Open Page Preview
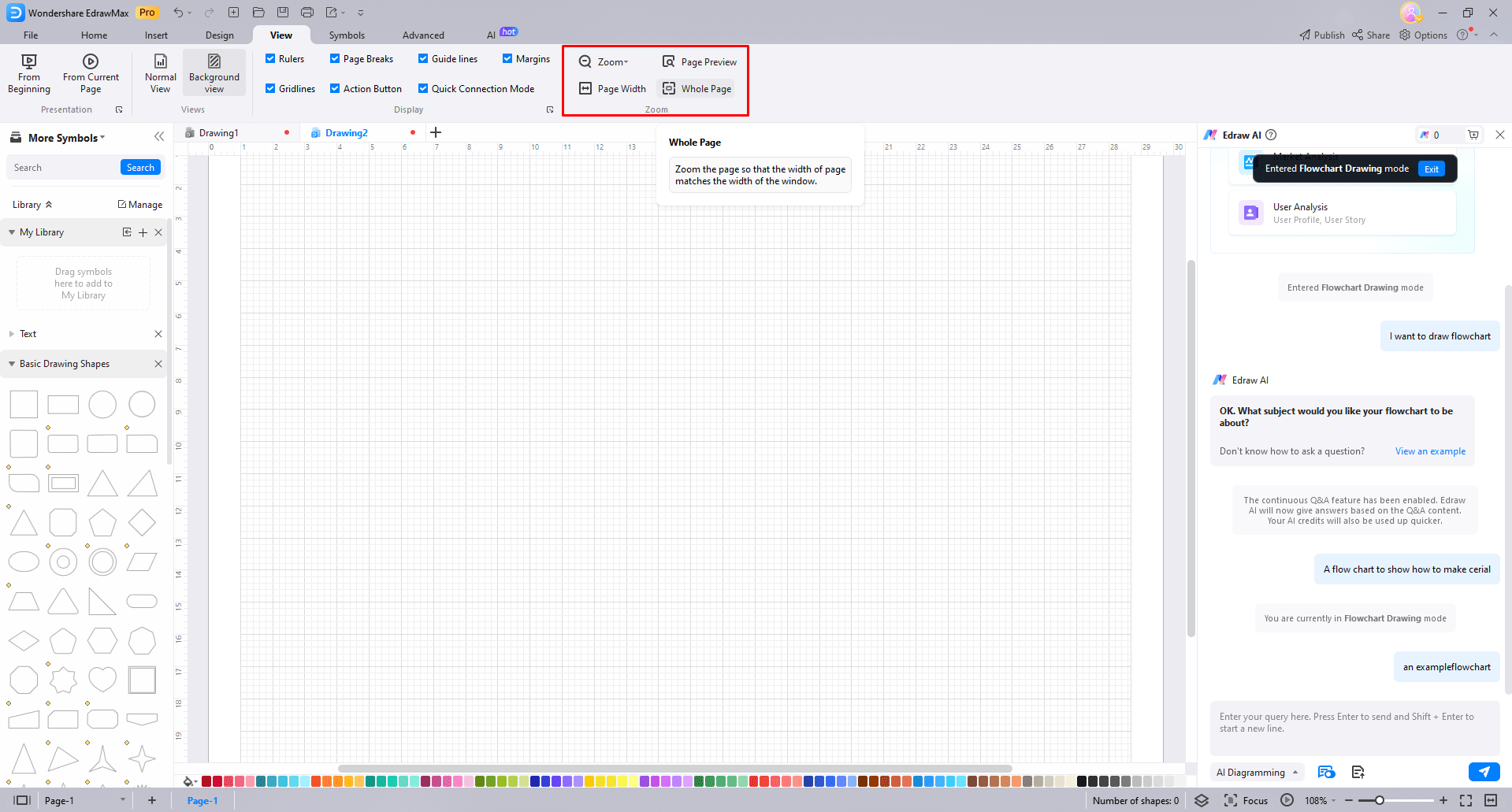 point(700,61)
